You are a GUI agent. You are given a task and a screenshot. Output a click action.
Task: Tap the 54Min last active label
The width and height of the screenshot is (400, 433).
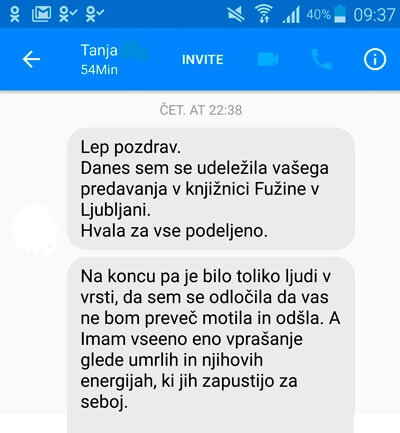[x=99, y=70]
